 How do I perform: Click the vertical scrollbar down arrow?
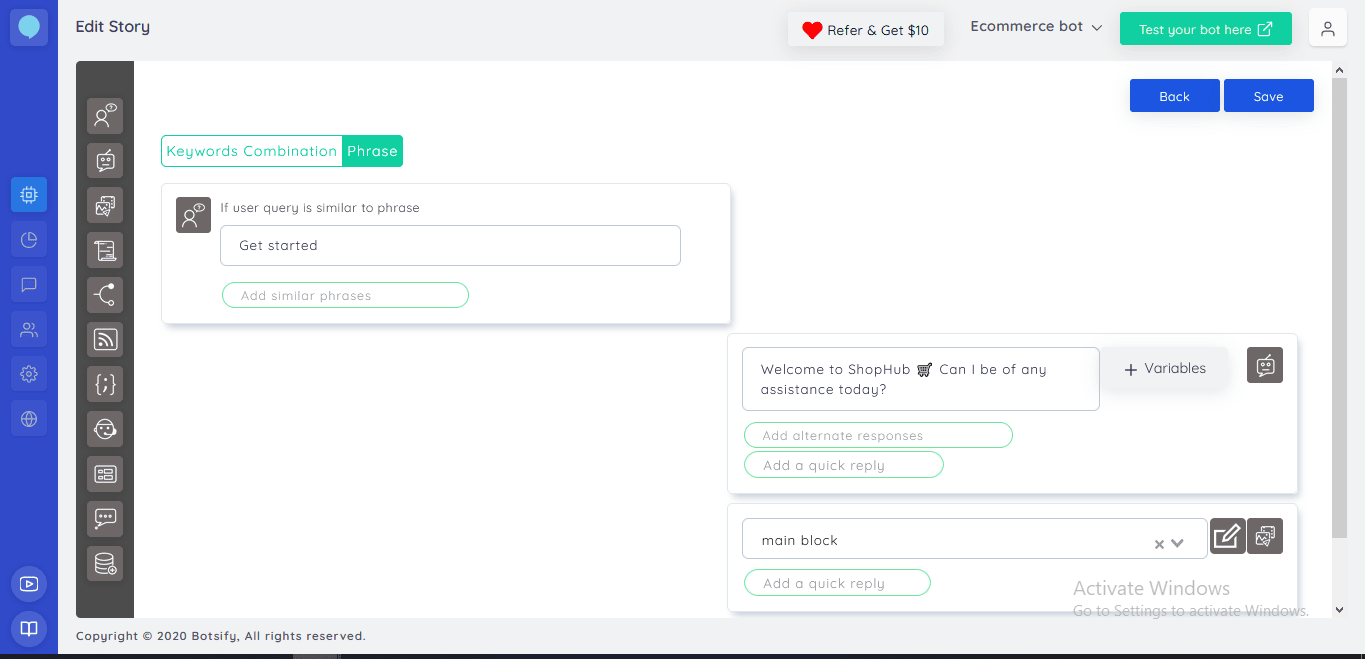click(x=1339, y=608)
